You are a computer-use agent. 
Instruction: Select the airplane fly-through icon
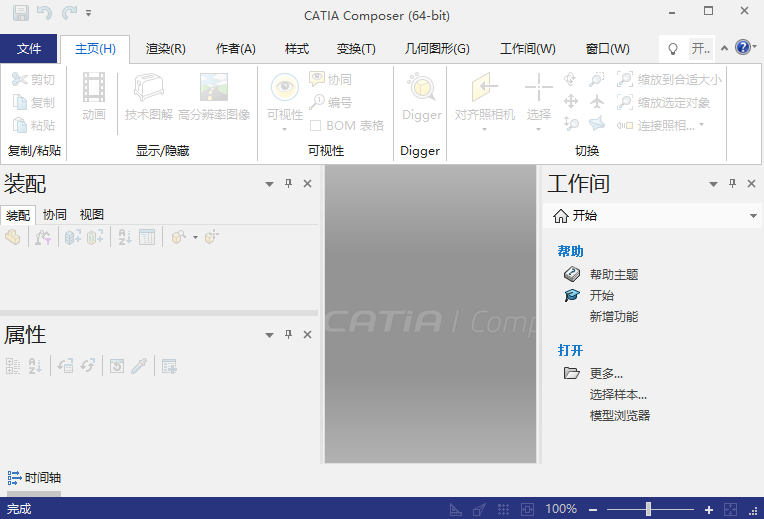click(597, 101)
